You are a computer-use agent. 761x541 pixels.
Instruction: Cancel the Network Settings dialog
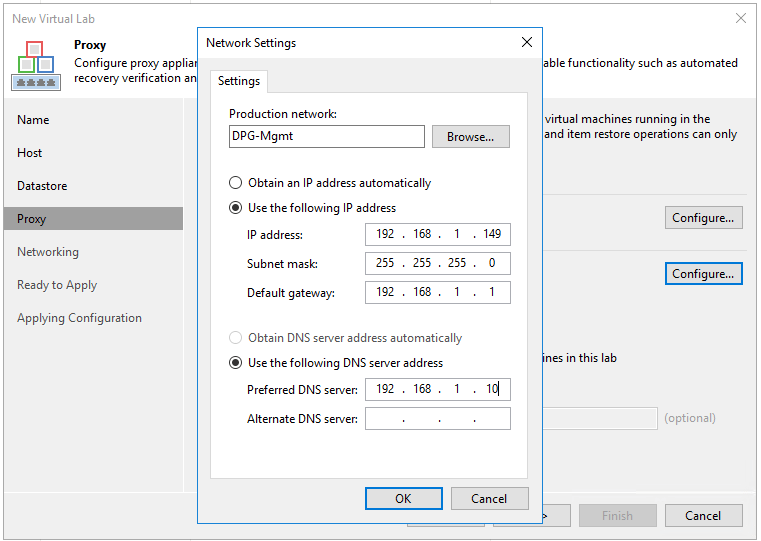[489, 498]
